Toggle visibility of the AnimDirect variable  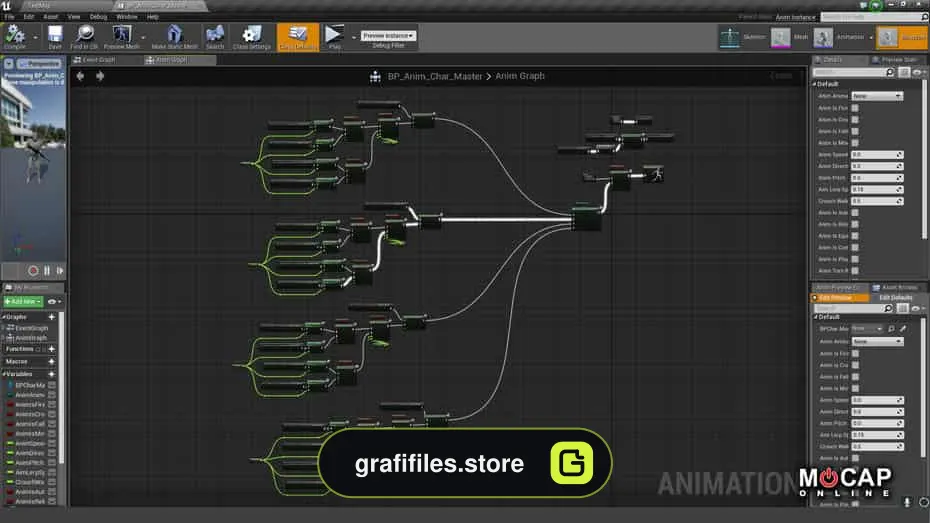52,453
